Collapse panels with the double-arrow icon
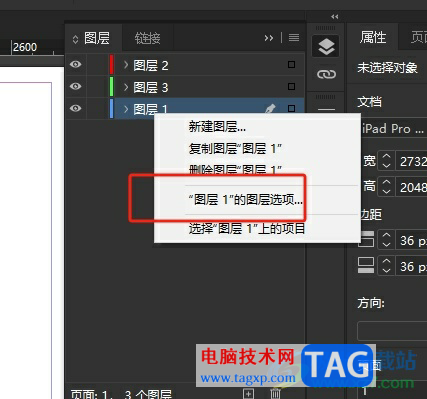The width and height of the screenshot is (427, 399). tap(335, 17)
